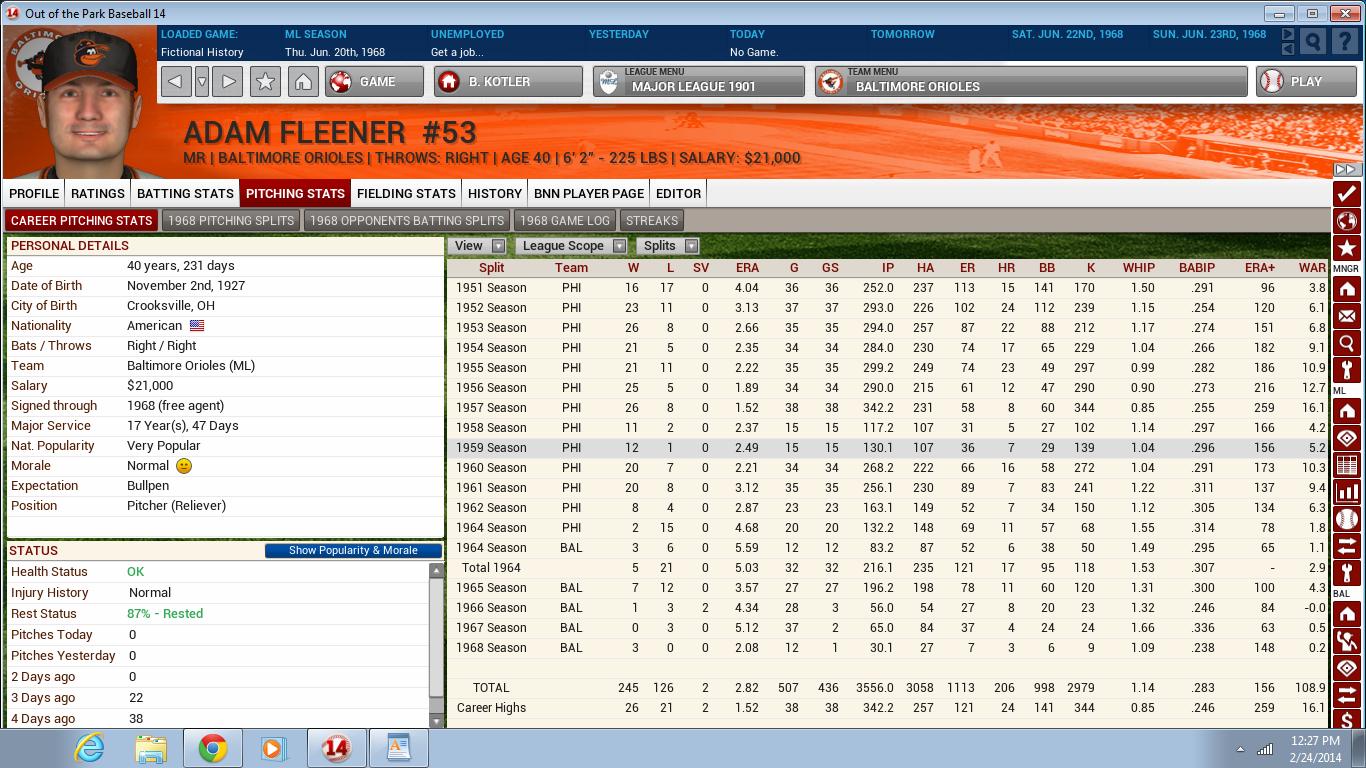Image resolution: width=1366 pixels, height=768 pixels.
Task: Open the search magnifier icon in top bar
Action: [x=1313, y=41]
